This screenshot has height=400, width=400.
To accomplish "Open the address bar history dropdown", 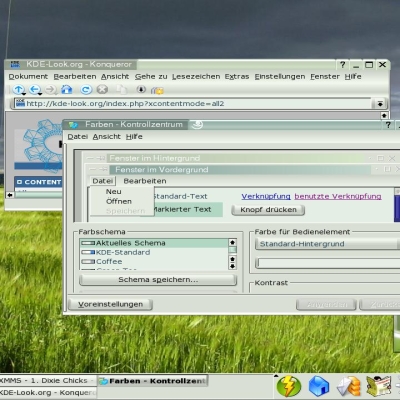I will coord(380,104).
